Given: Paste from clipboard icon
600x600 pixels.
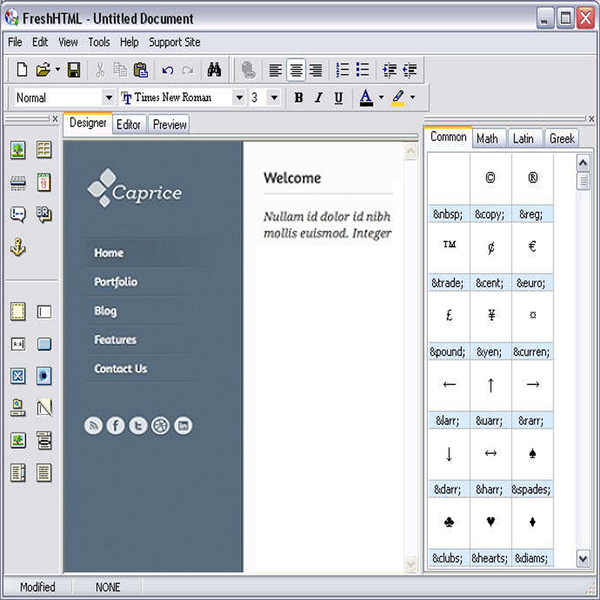Looking at the screenshot, I should tap(140, 70).
